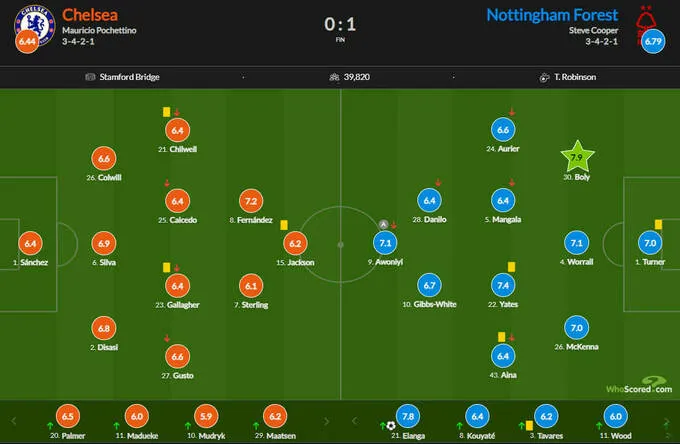Select Fernández's 7.2 rating circle
The image size is (680, 444).
(x=251, y=200)
